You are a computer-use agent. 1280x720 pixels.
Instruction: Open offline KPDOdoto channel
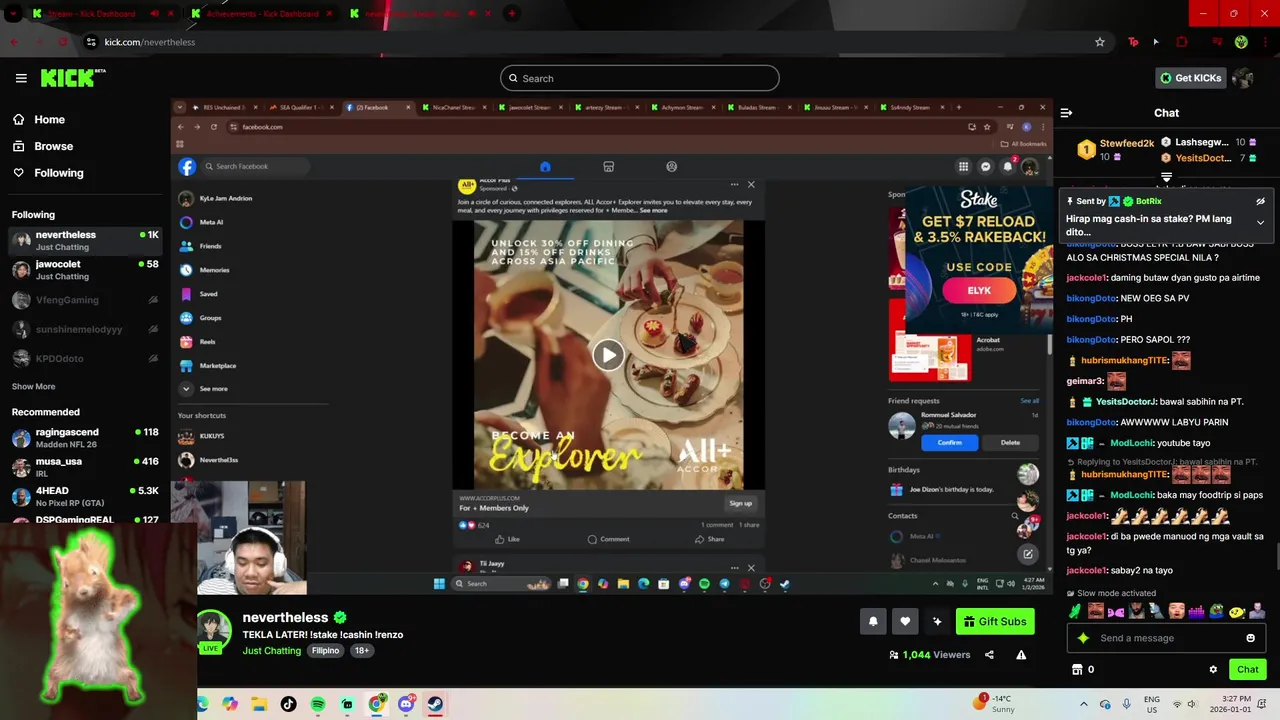[84, 358]
